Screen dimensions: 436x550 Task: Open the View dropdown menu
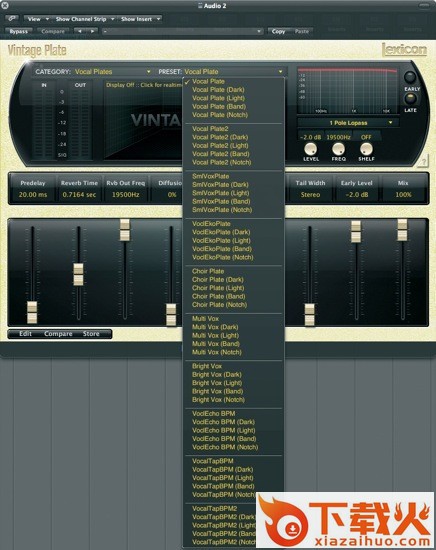tap(37, 19)
